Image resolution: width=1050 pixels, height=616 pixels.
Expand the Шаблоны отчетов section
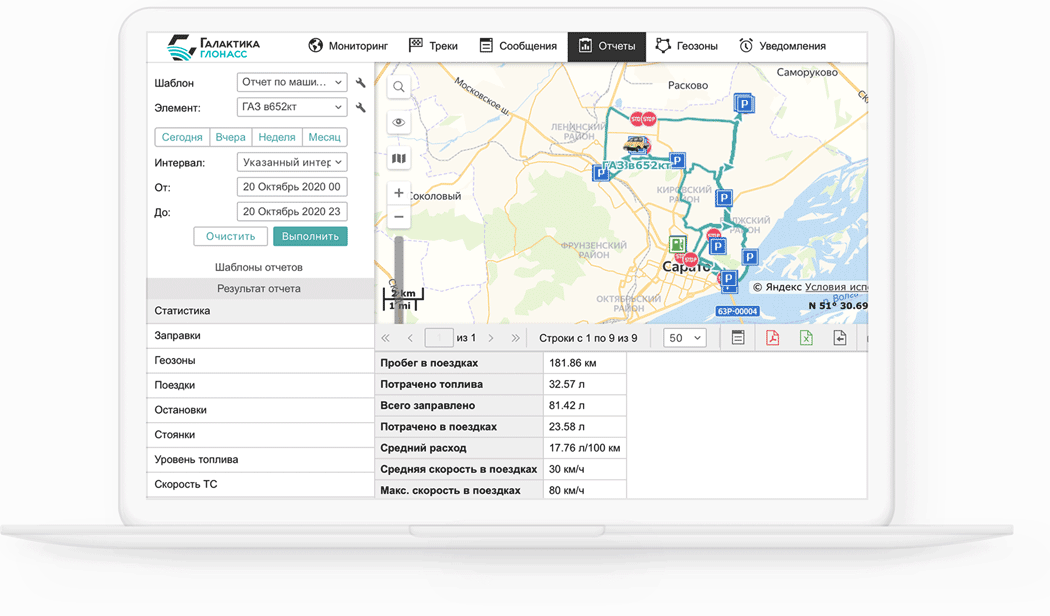(x=260, y=267)
